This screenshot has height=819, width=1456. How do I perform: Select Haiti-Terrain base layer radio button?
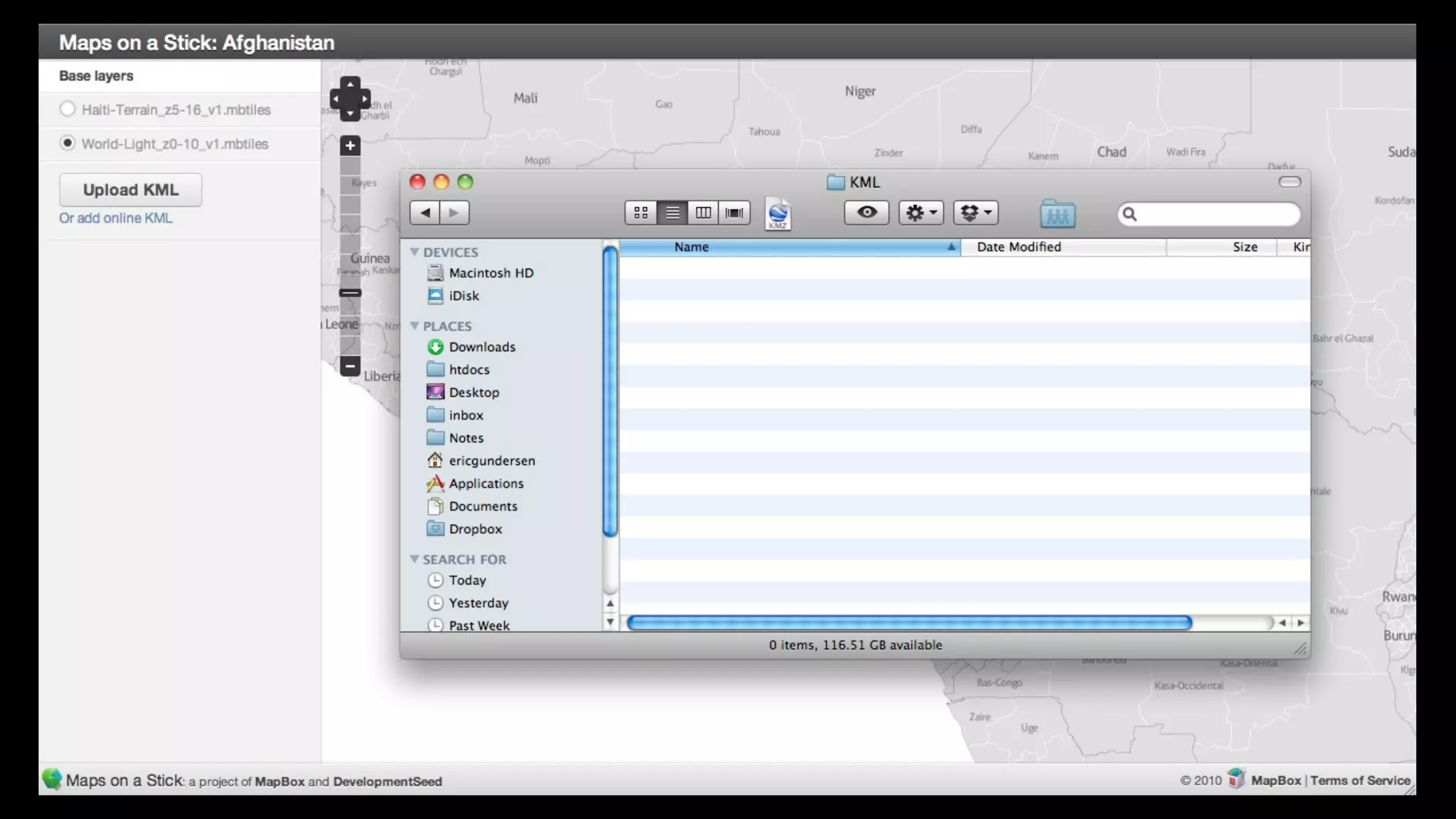pyautogui.click(x=68, y=109)
